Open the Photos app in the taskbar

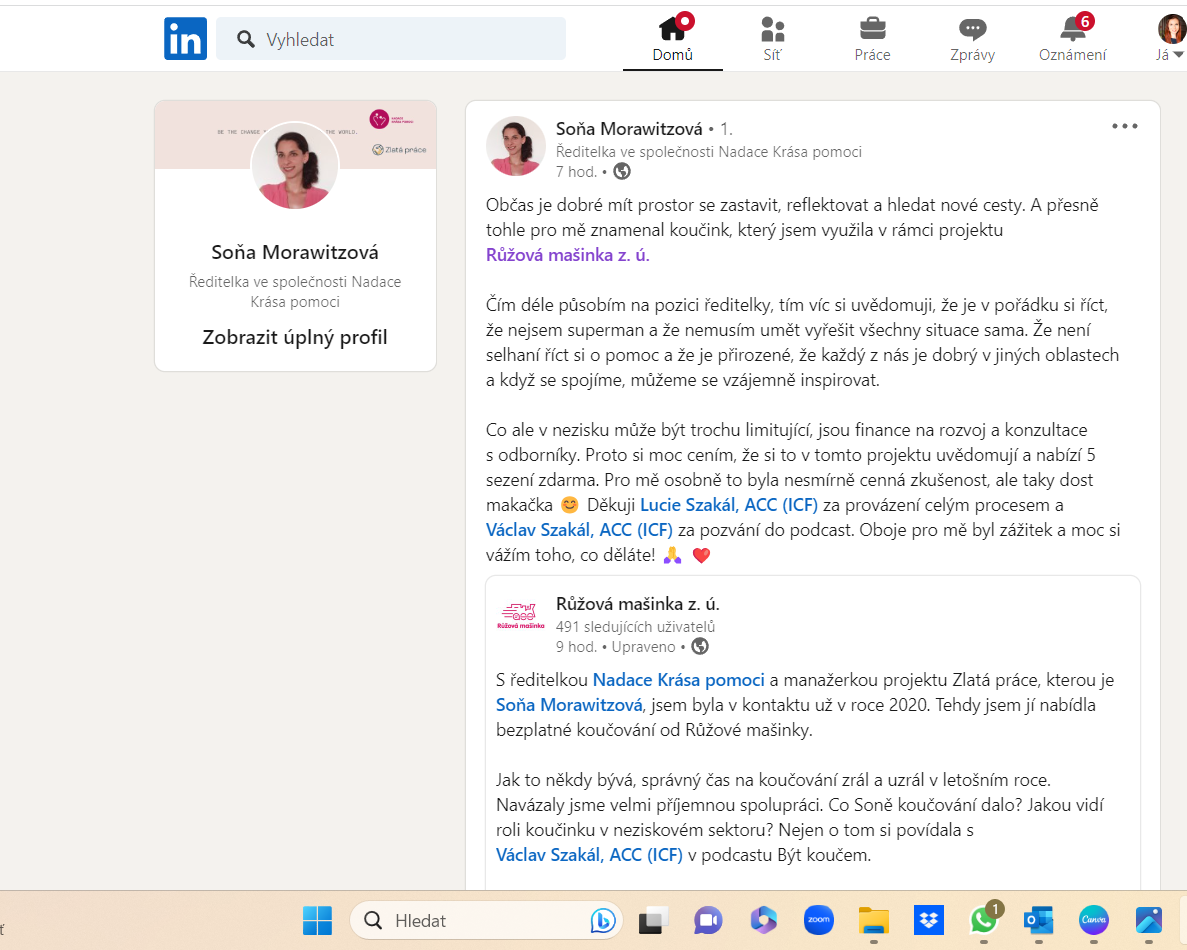1148,920
